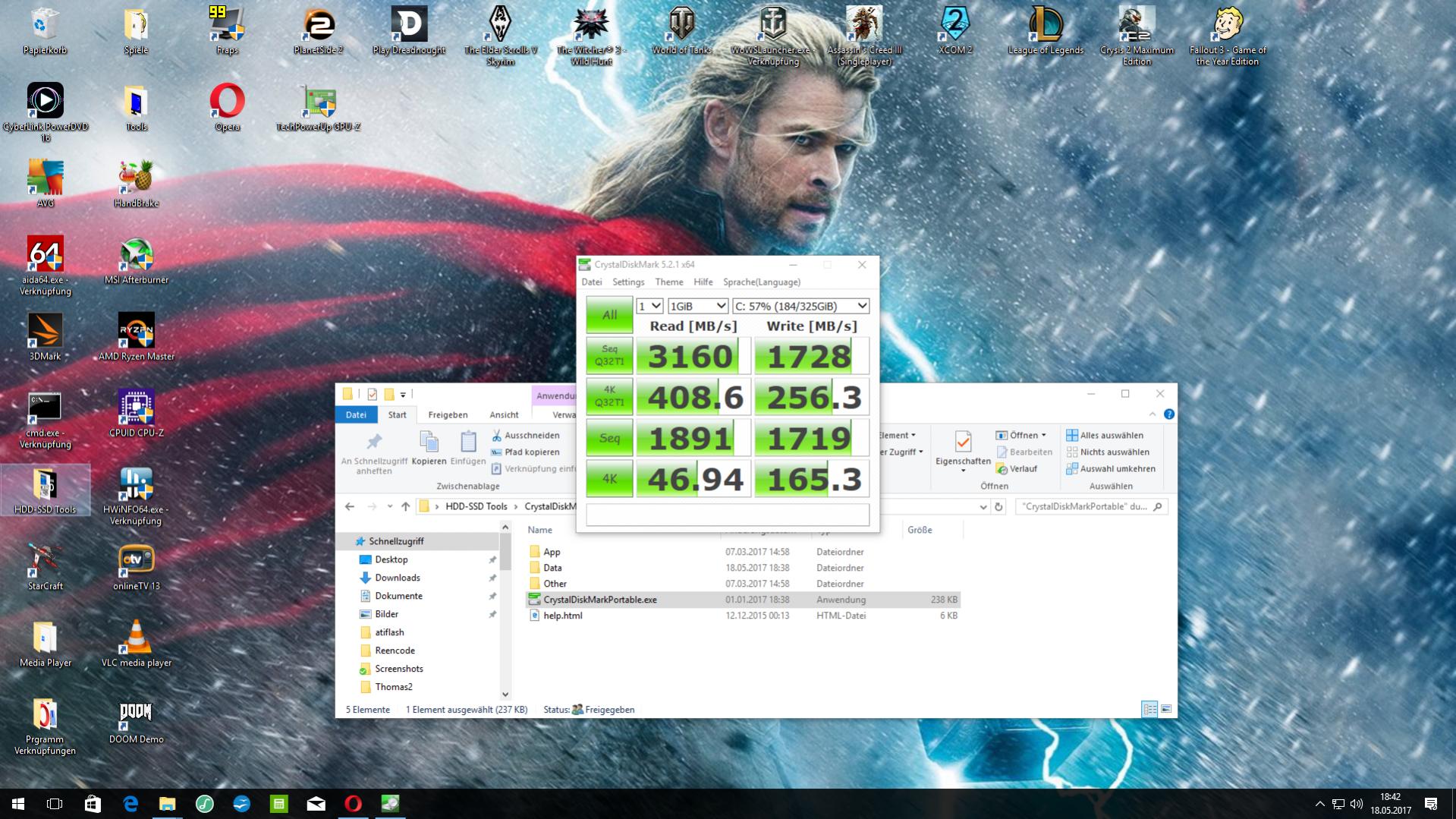Viewport: 1456px width, 819px height.
Task: Launch Microsoft Edge from the taskbar
Action: [131, 804]
